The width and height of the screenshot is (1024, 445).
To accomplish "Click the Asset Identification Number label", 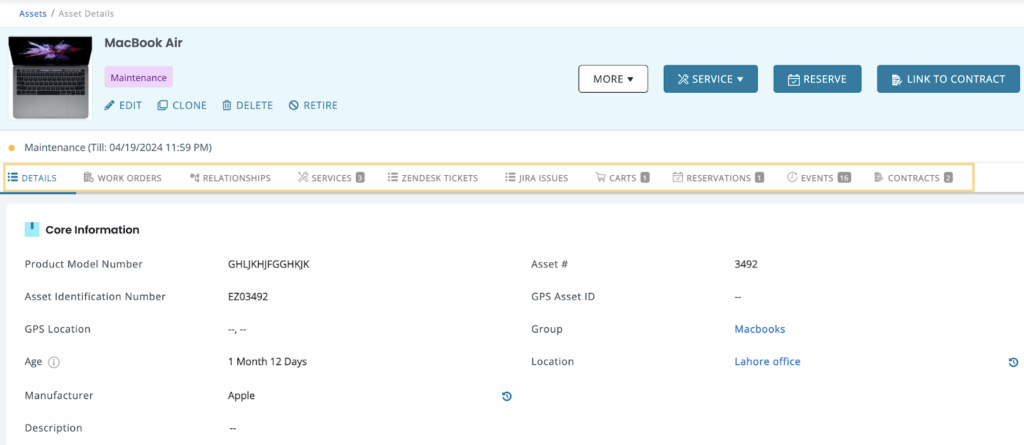I will (95, 297).
